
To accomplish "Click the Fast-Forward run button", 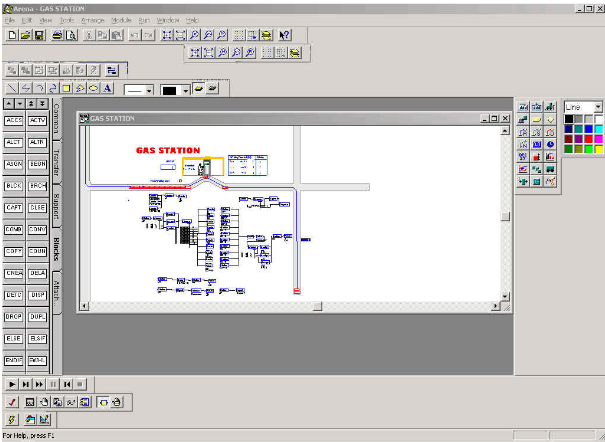I will 39,384.
